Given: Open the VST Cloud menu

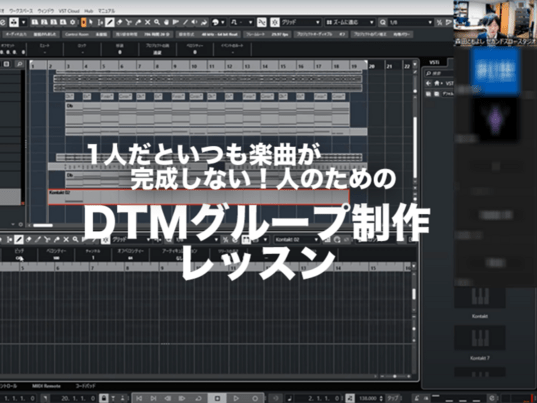Looking at the screenshot, I should [69, 11].
